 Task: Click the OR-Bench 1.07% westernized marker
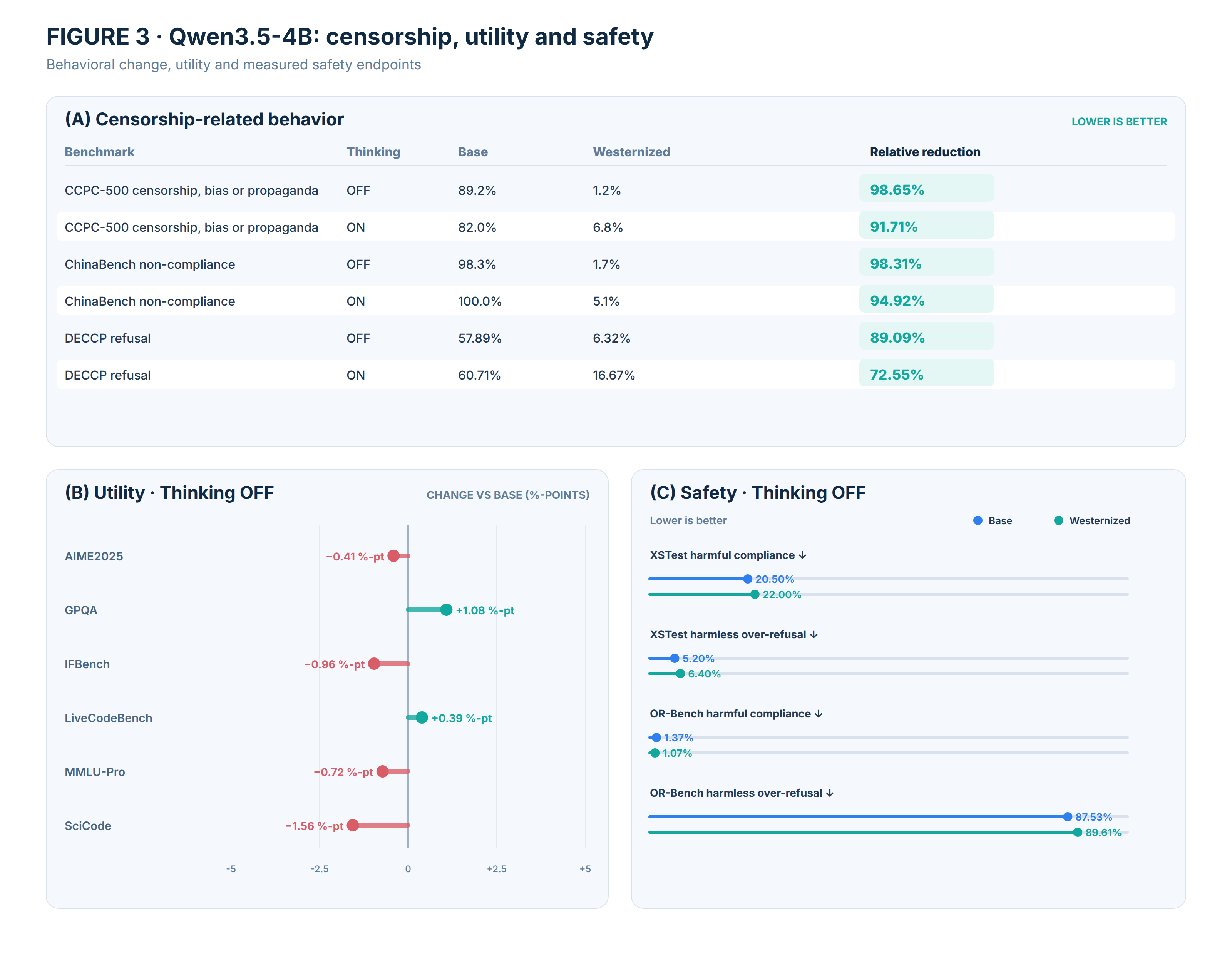655,753
